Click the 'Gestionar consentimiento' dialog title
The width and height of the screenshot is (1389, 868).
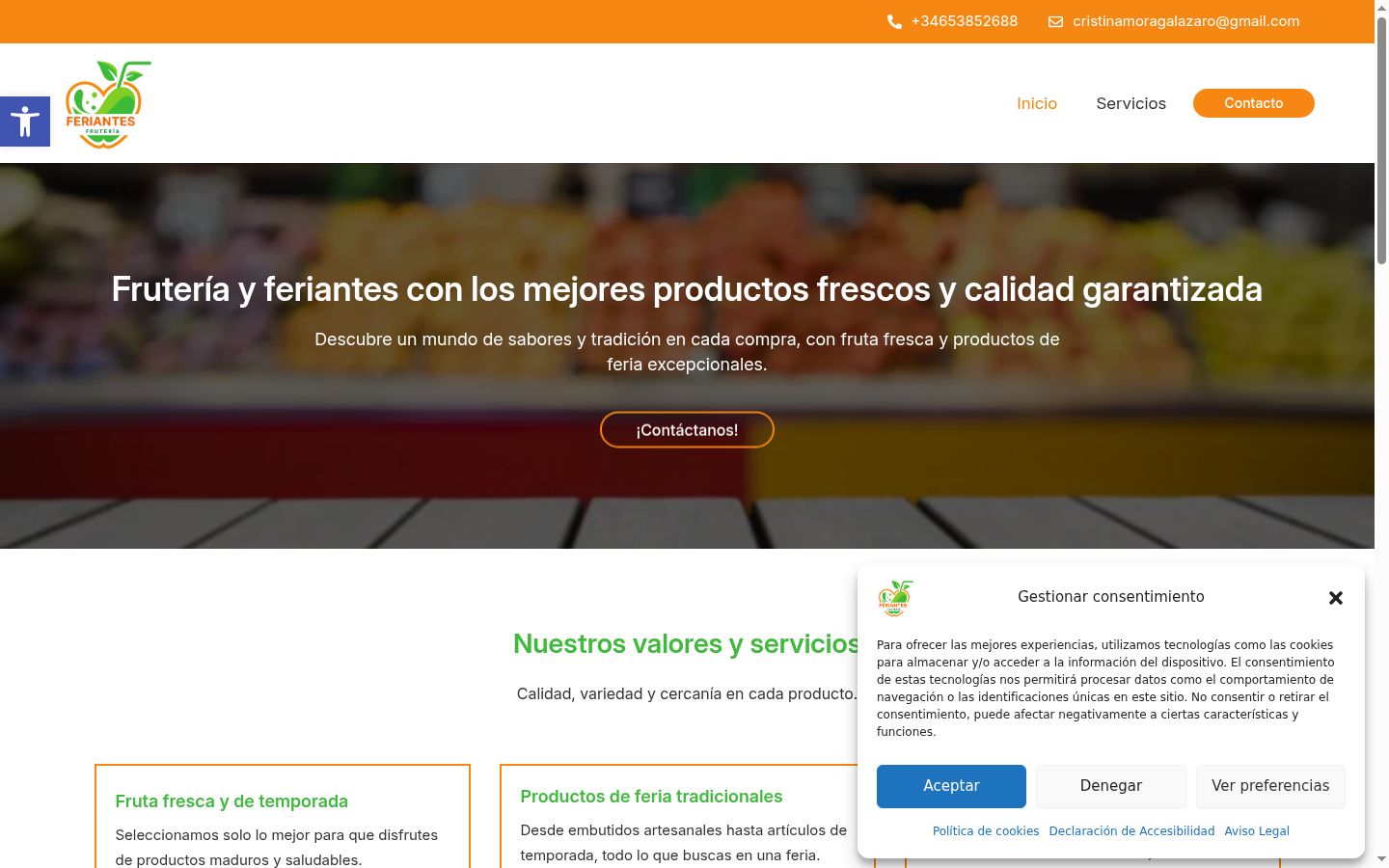(x=1110, y=597)
